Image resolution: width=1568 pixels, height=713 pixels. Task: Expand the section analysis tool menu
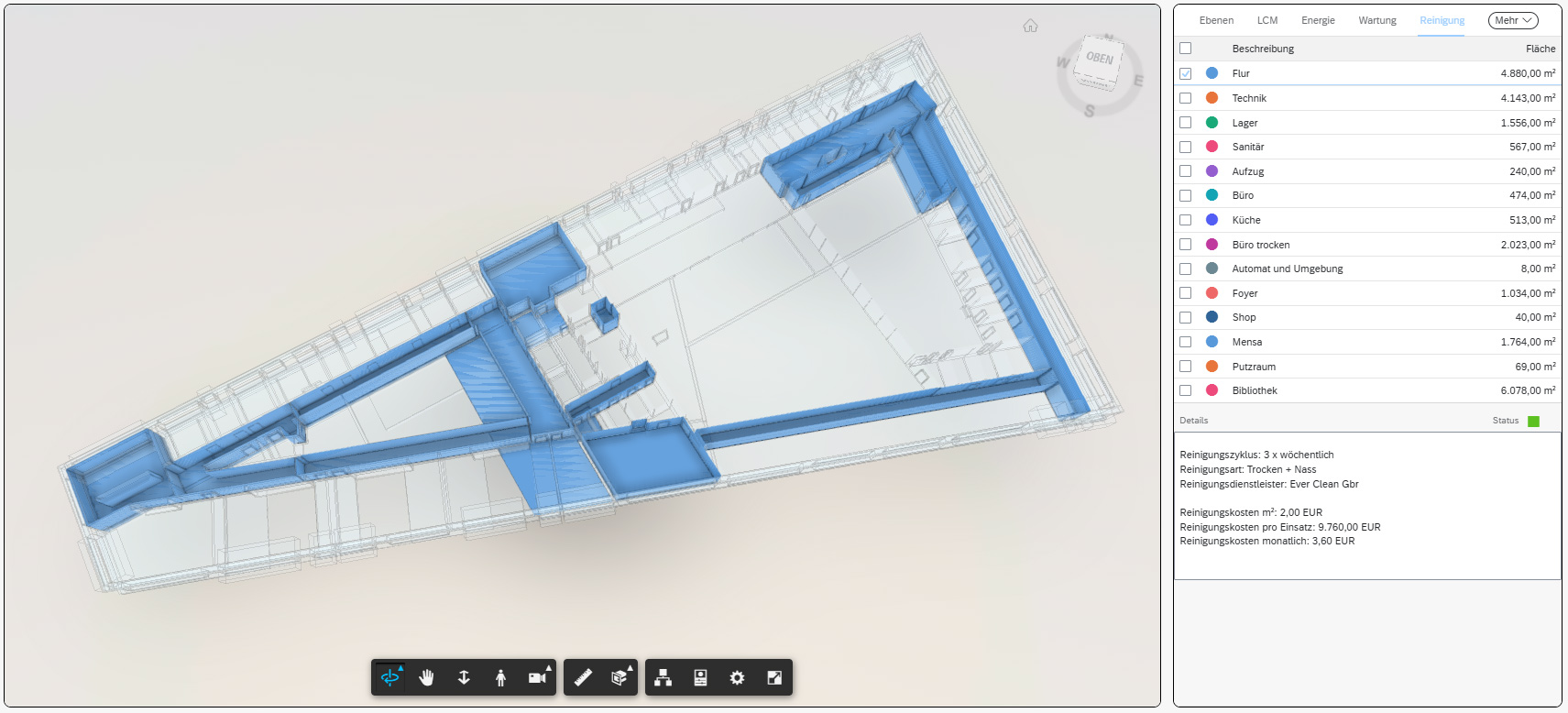click(620, 678)
